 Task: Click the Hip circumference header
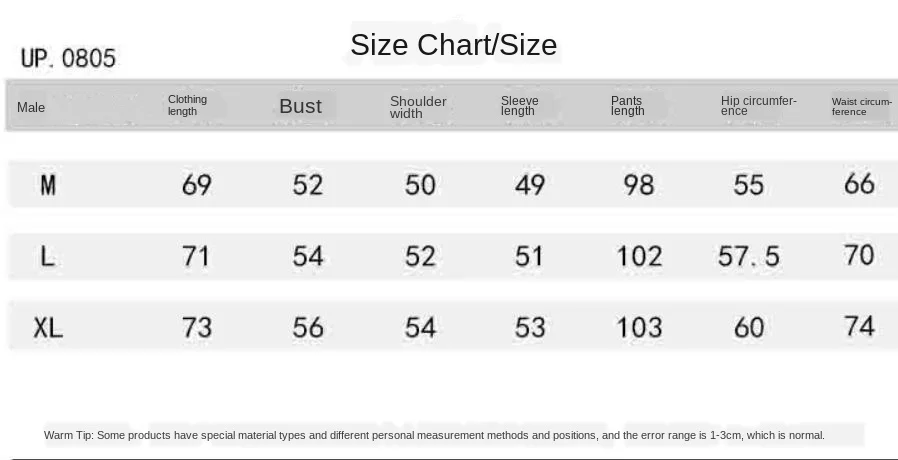[758, 106]
